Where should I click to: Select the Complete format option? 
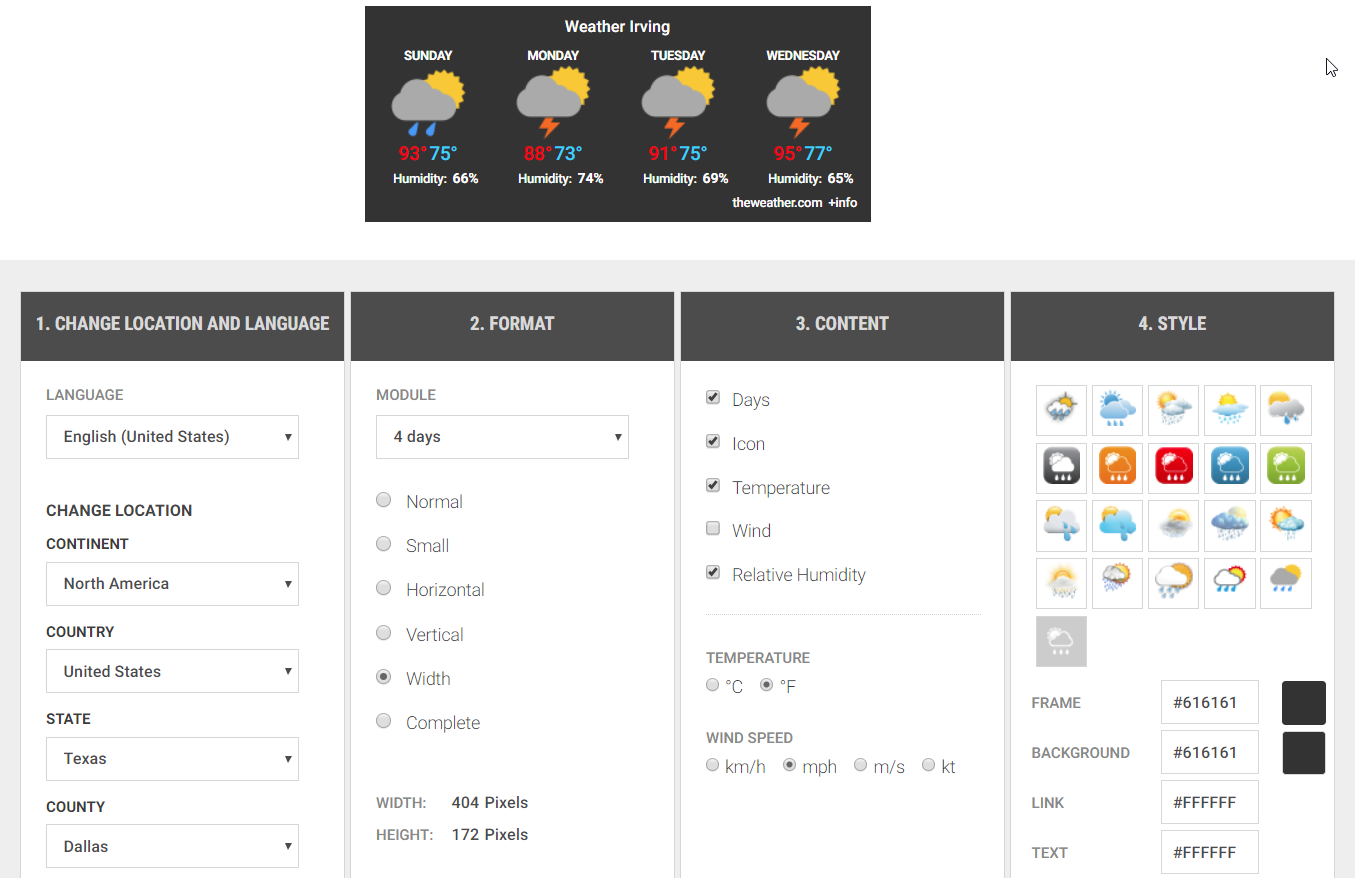point(383,721)
